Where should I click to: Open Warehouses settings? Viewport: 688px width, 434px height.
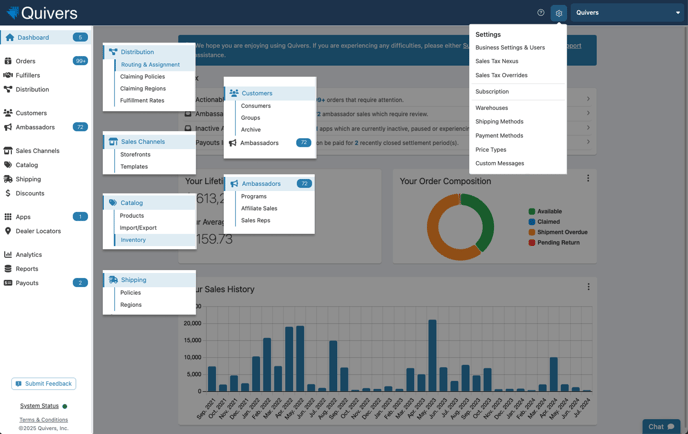[x=491, y=108]
